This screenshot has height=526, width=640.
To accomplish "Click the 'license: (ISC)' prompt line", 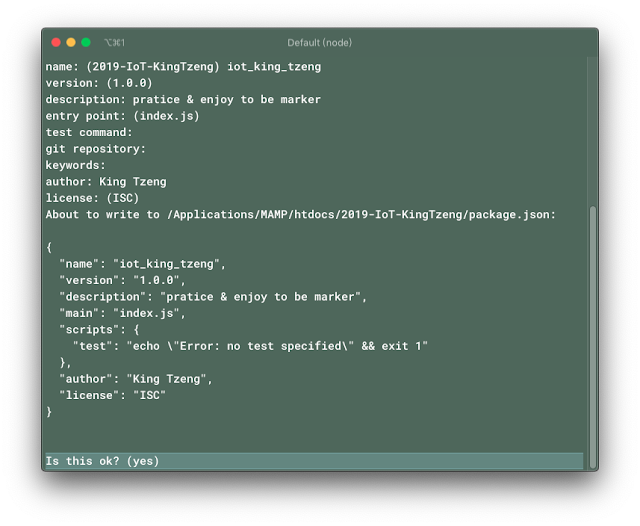I will (92, 198).
